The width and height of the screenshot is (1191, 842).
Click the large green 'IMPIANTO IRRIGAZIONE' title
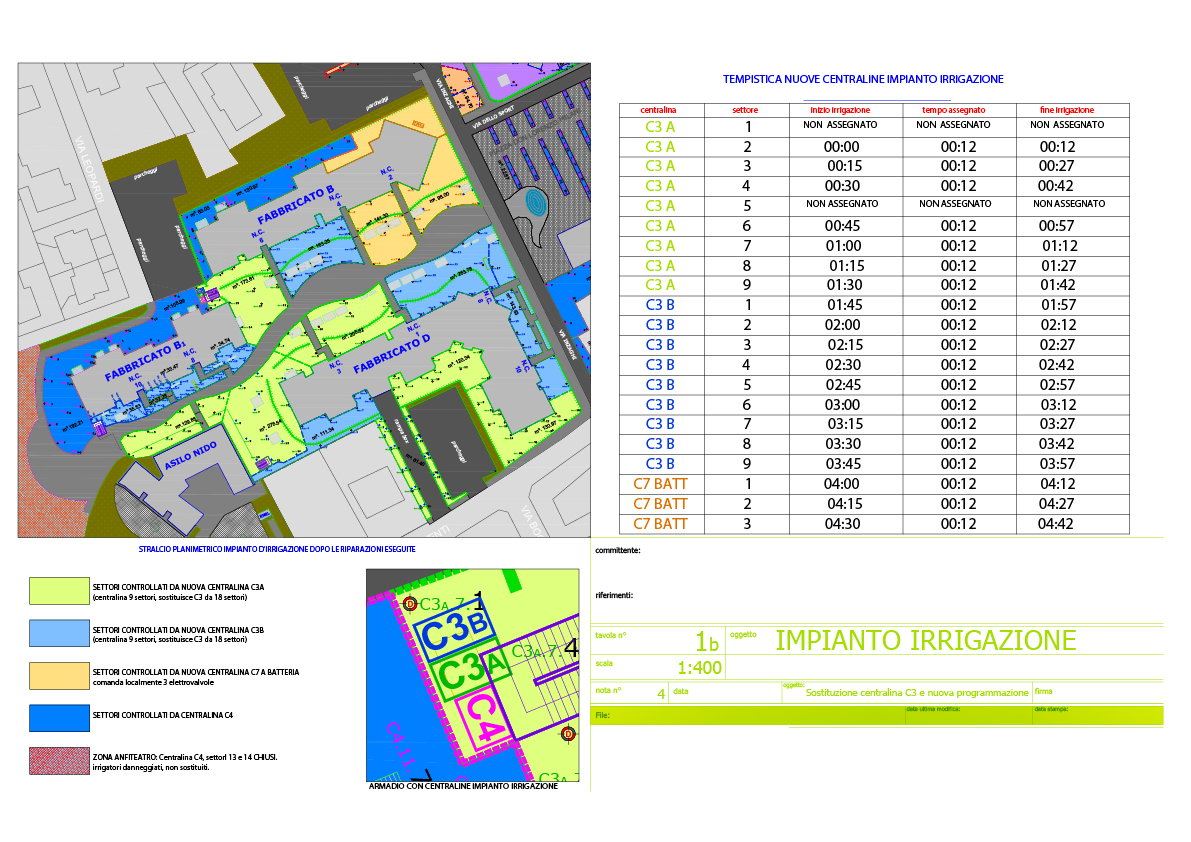click(925, 641)
